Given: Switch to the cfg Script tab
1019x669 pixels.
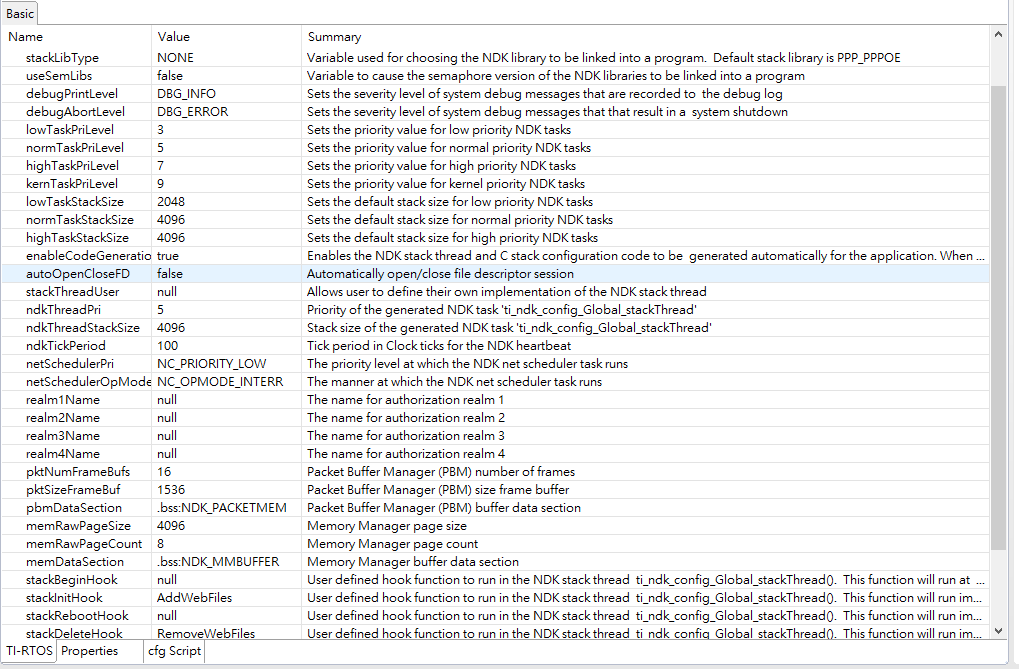Looking at the screenshot, I should pos(174,651).
